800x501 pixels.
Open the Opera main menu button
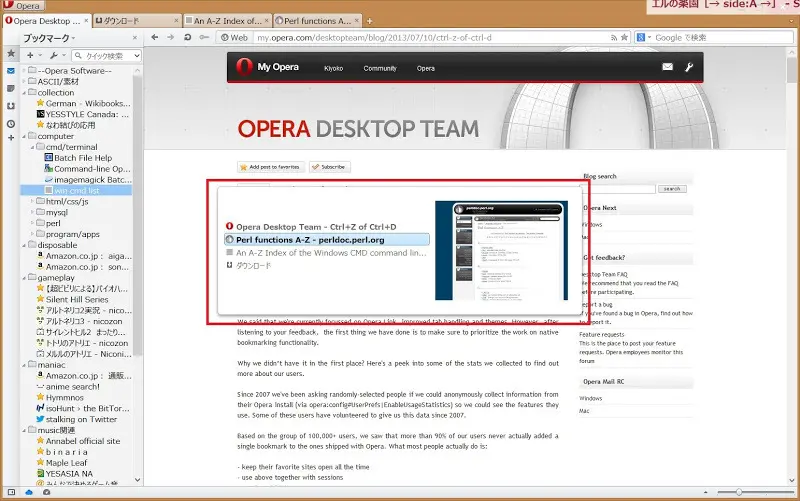[22, 6]
